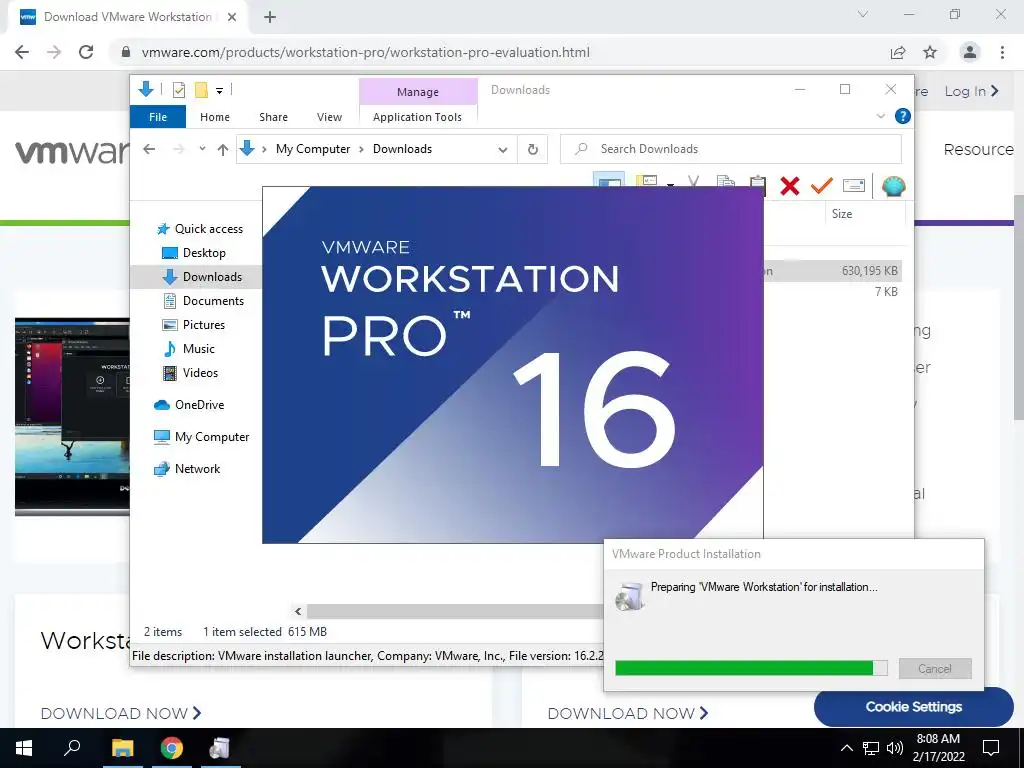Expand the address bar history dropdown
Viewport: 1024px width, 768px height.
pos(503,150)
